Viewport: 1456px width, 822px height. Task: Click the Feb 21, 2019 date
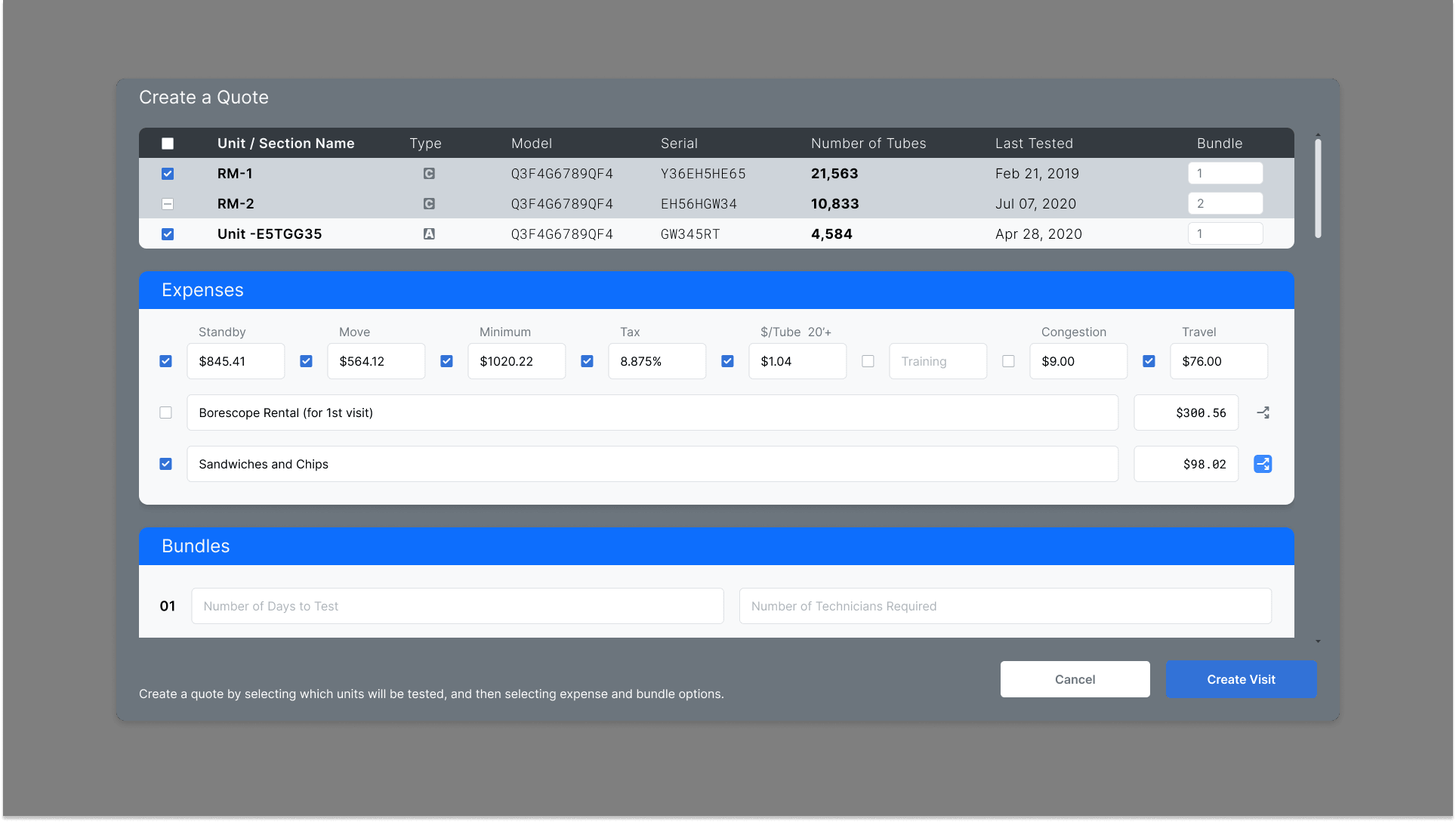click(x=1037, y=174)
